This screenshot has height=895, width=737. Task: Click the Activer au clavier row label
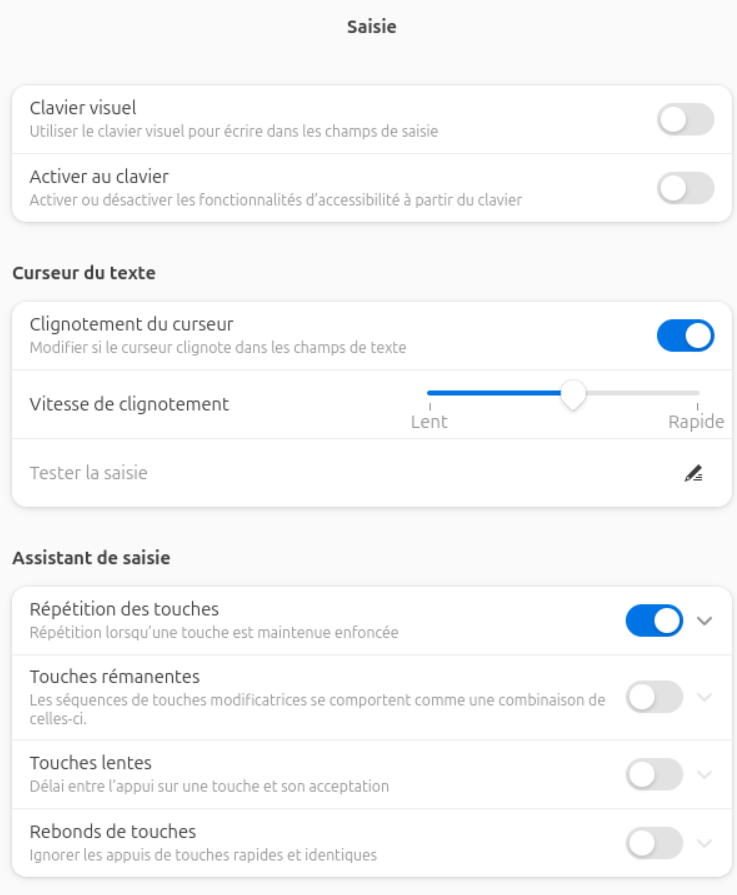pyautogui.click(x=99, y=177)
